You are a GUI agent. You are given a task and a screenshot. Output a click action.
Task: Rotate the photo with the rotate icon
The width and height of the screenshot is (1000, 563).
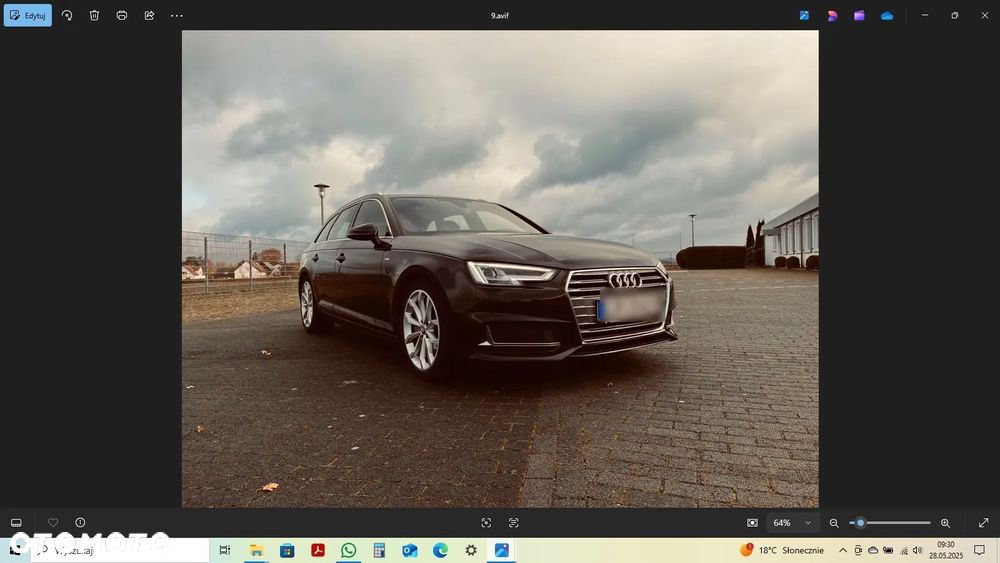pos(67,15)
